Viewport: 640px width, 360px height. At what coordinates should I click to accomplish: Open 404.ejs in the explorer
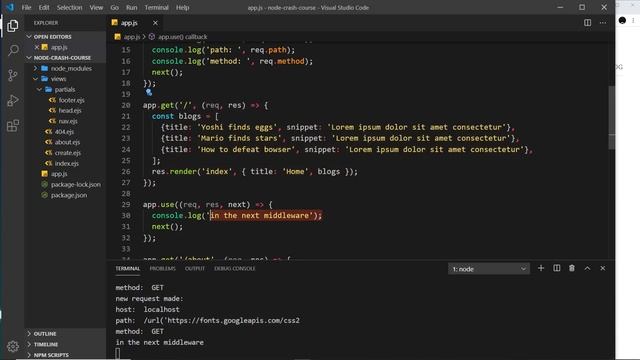tap(64, 132)
